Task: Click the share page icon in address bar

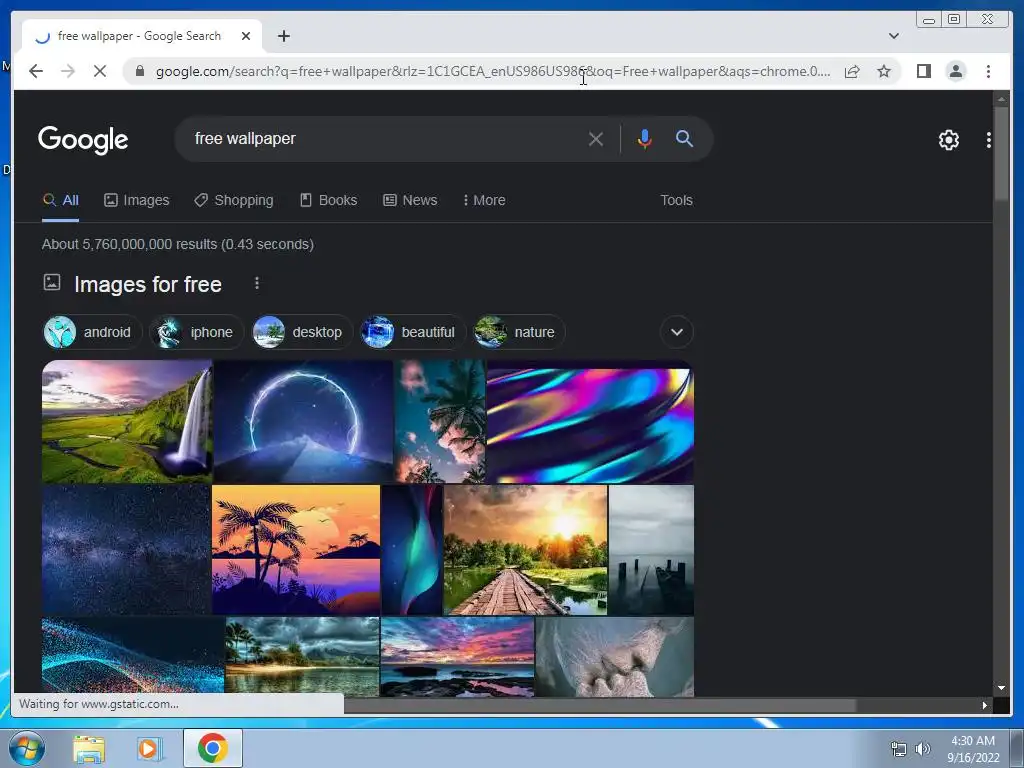Action: coord(852,71)
